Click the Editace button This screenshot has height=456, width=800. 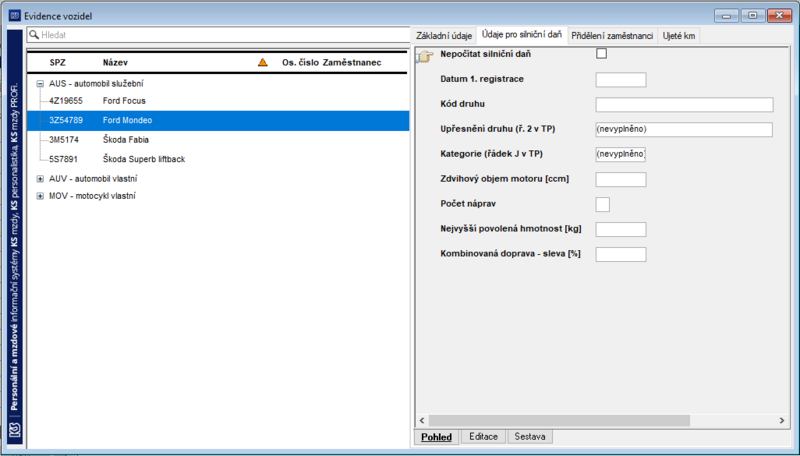click(484, 437)
